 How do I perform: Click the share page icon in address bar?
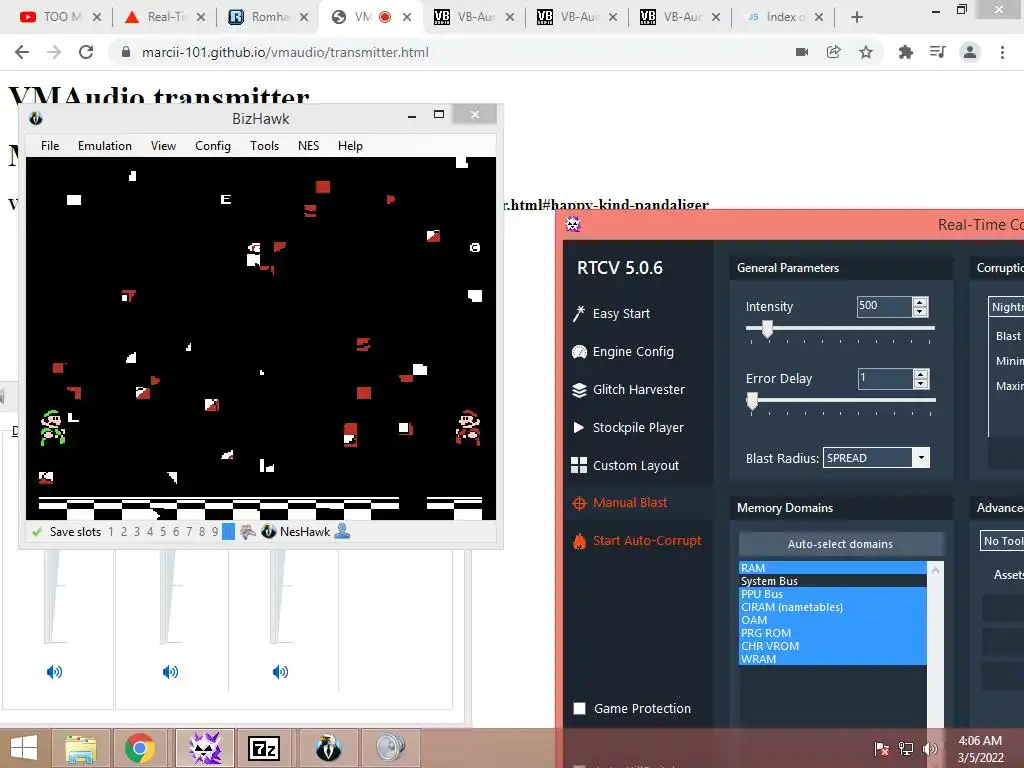point(834,52)
